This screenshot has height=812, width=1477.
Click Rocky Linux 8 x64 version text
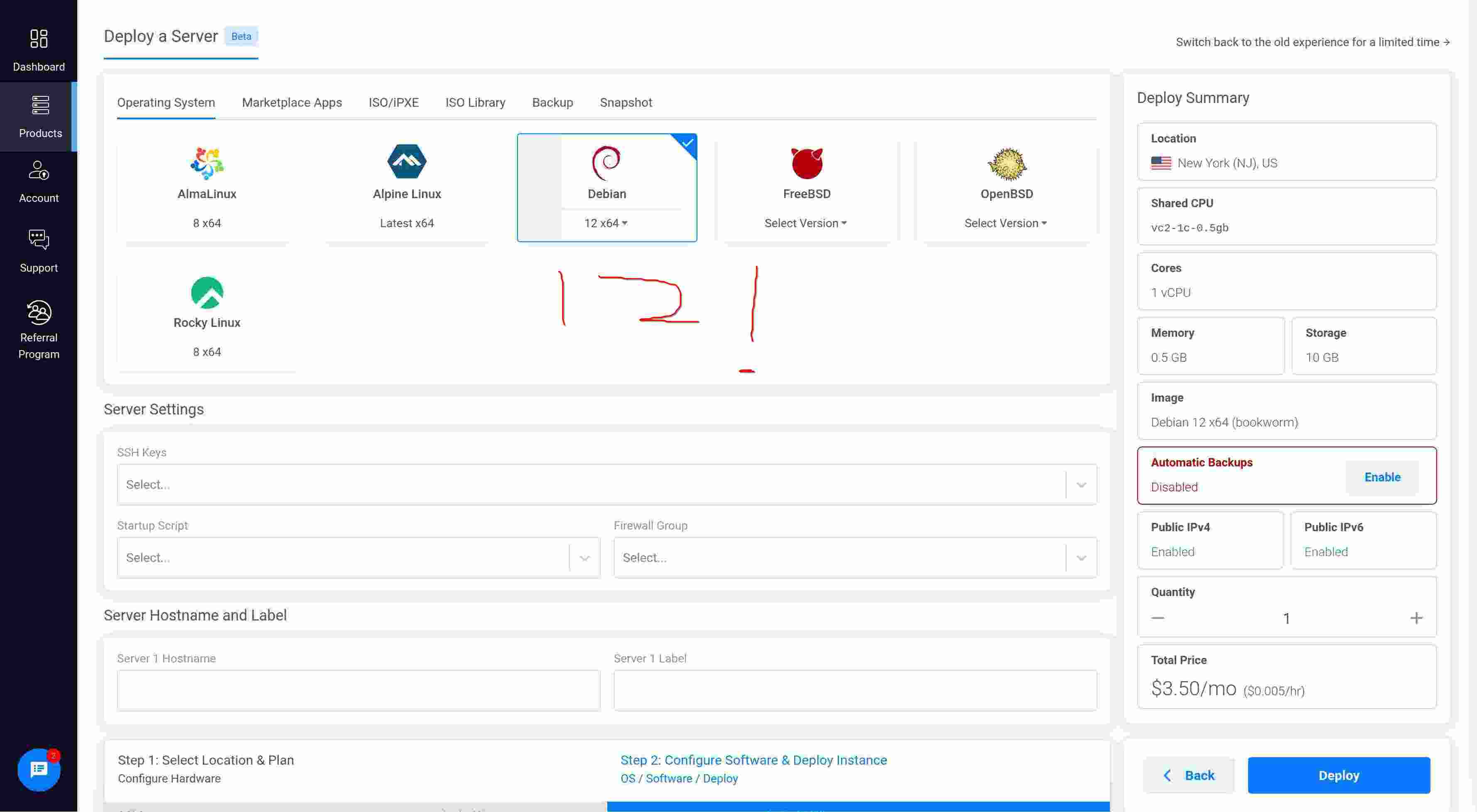[207, 352]
